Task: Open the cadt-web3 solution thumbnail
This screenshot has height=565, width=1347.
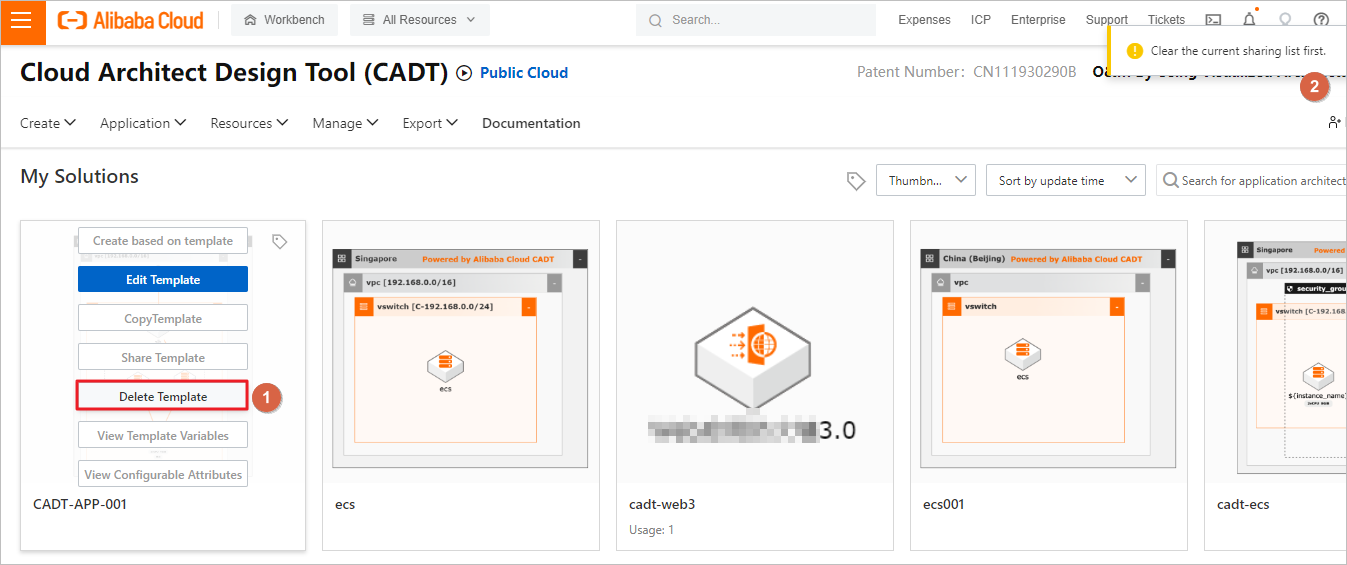Action: coord(755,352)
